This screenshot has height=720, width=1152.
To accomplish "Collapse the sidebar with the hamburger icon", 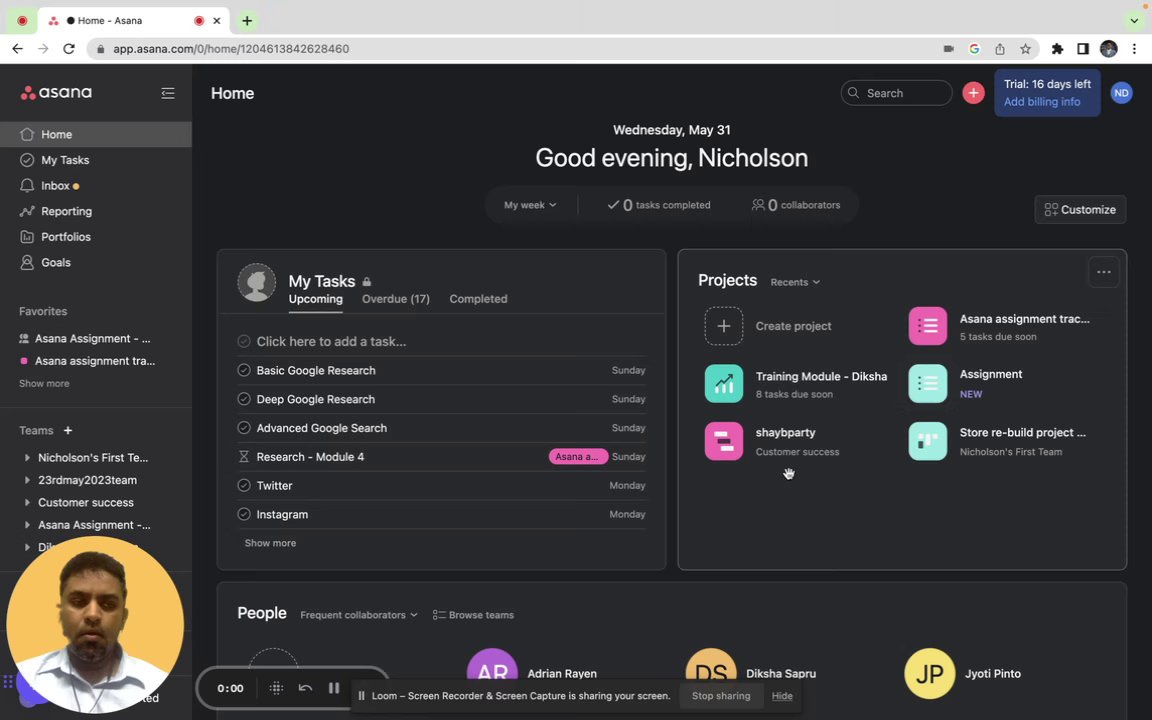I will click(168, 93).
